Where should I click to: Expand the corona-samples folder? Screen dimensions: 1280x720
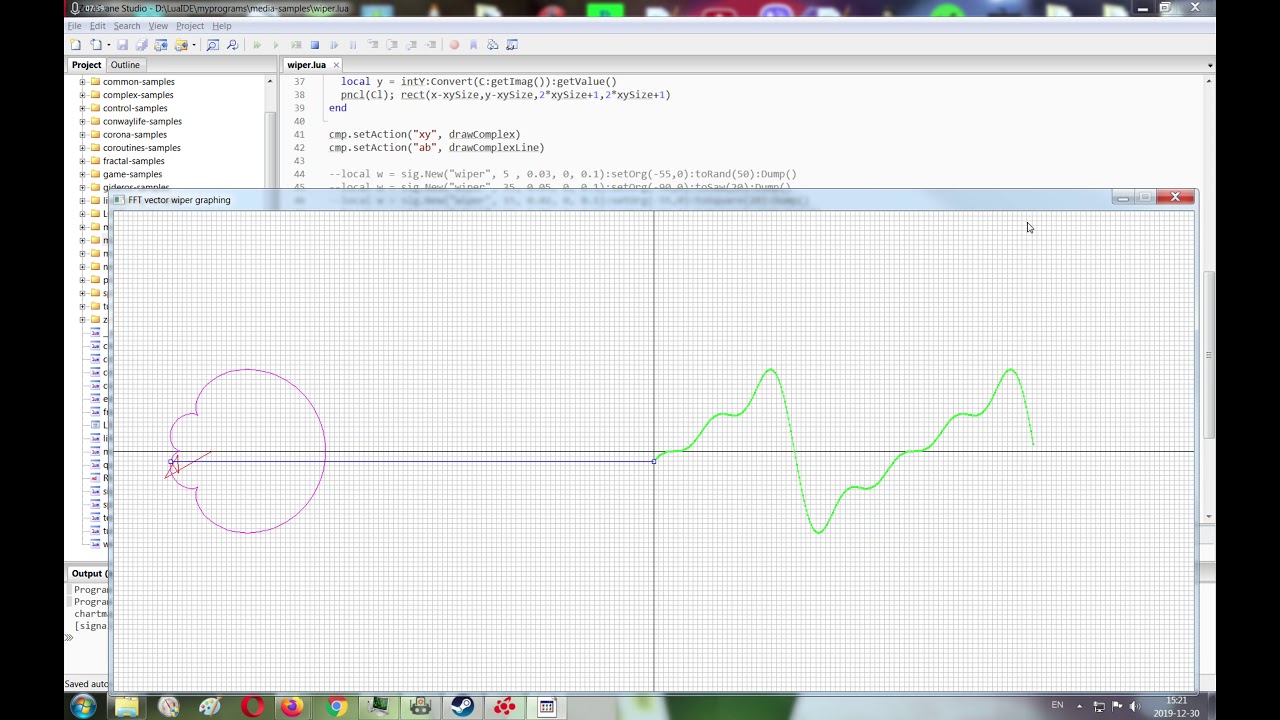pos(83,135)
